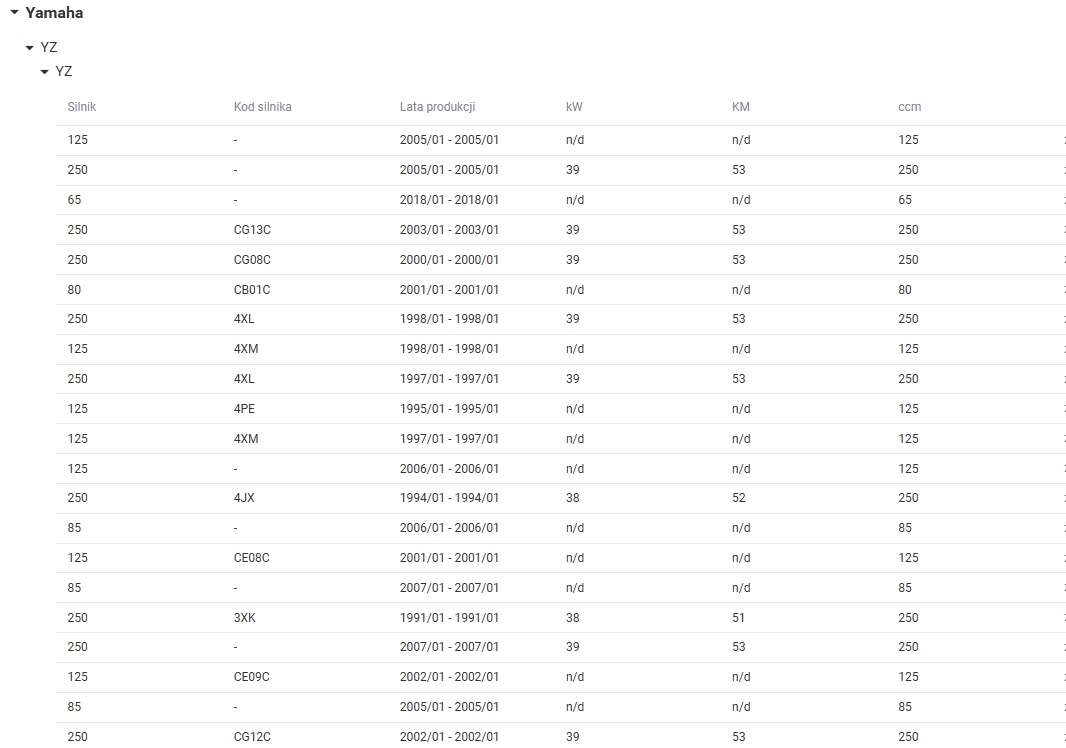
Task: Click 2002/01 date in the CG12C row
Action: [x=449, y=736]
